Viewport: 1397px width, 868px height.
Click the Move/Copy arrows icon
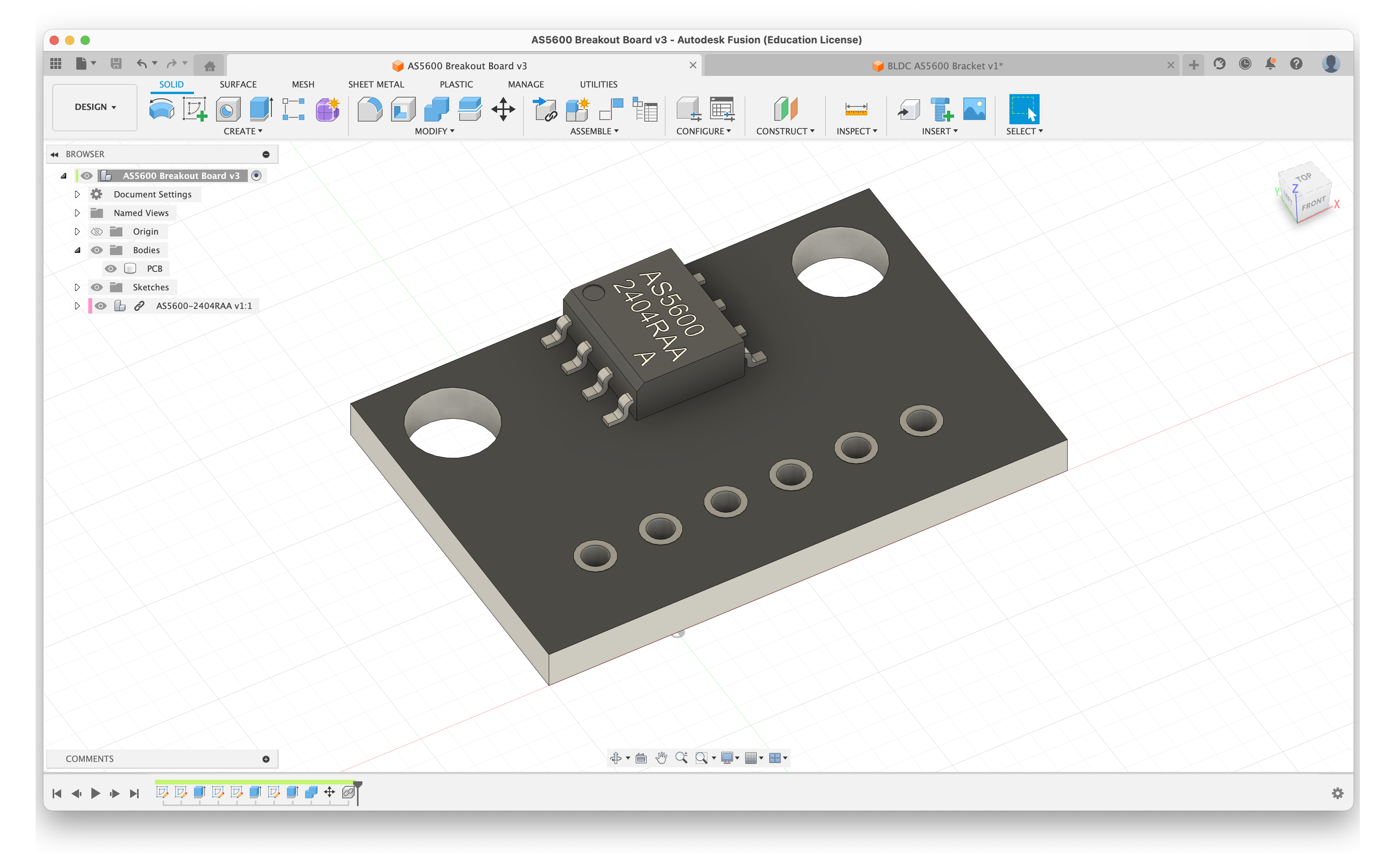tap(503, 108)
